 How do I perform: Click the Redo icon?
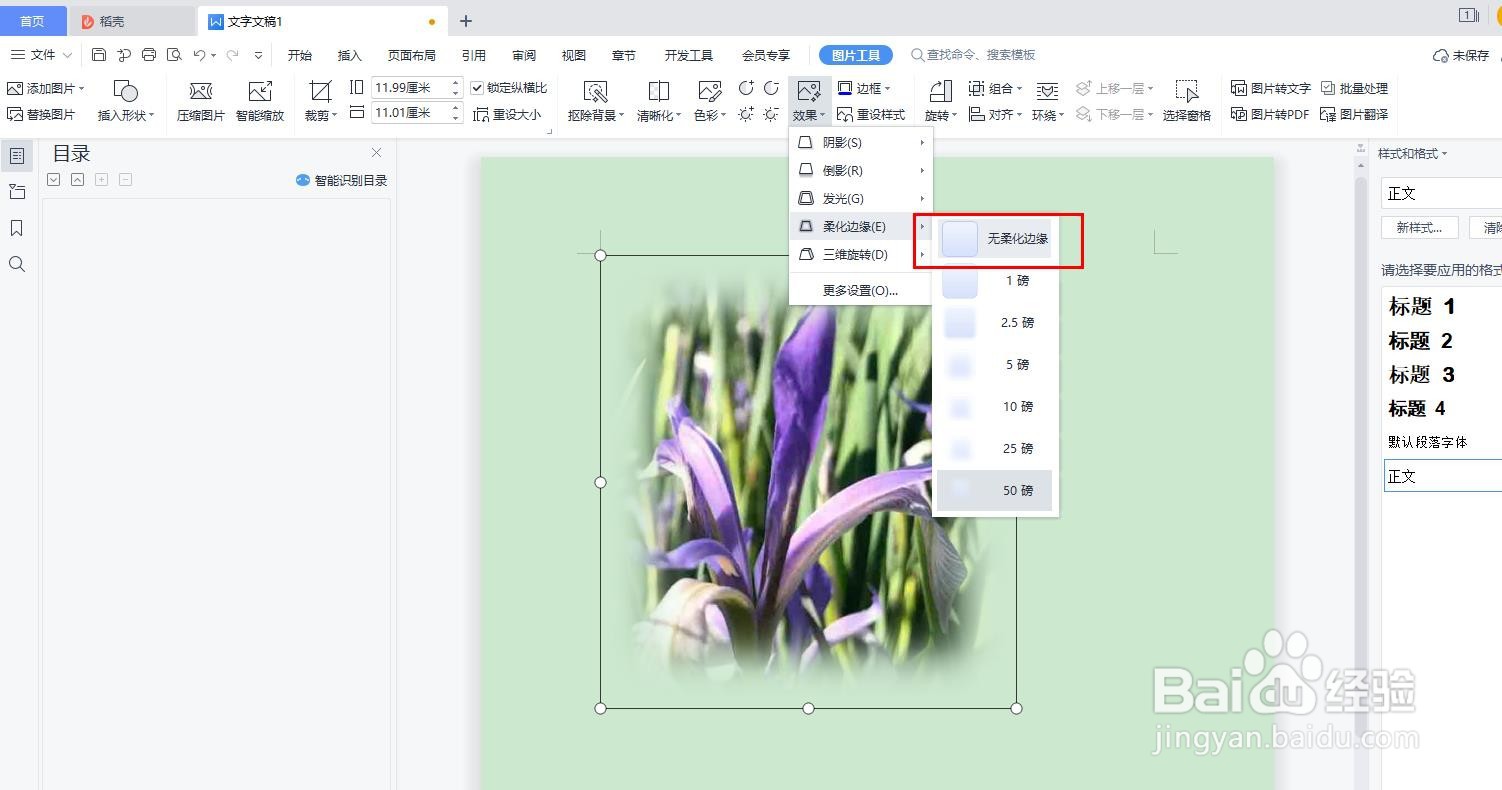[232, 55]
